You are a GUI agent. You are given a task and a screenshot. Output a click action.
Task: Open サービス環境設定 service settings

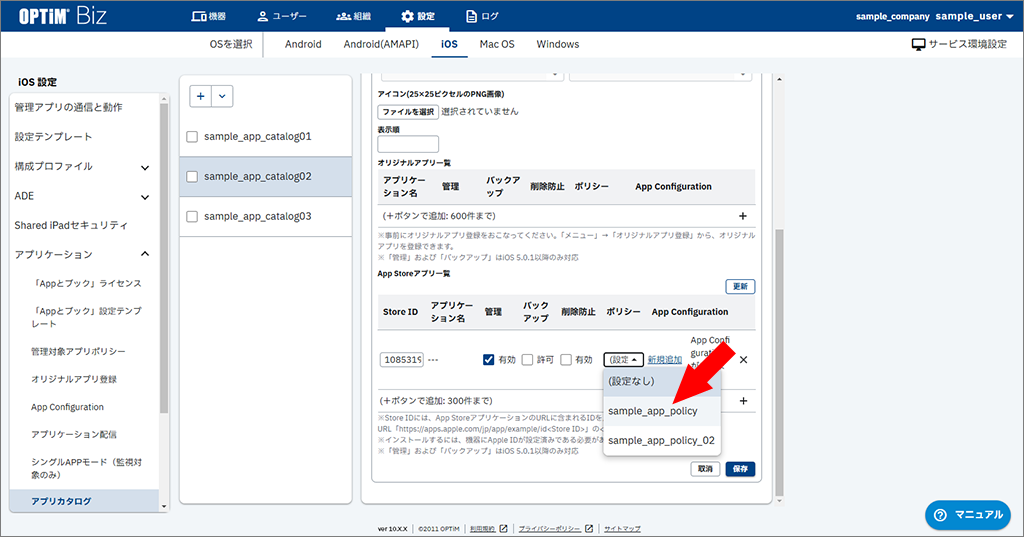pyautogui.click(x=959, y=44)
